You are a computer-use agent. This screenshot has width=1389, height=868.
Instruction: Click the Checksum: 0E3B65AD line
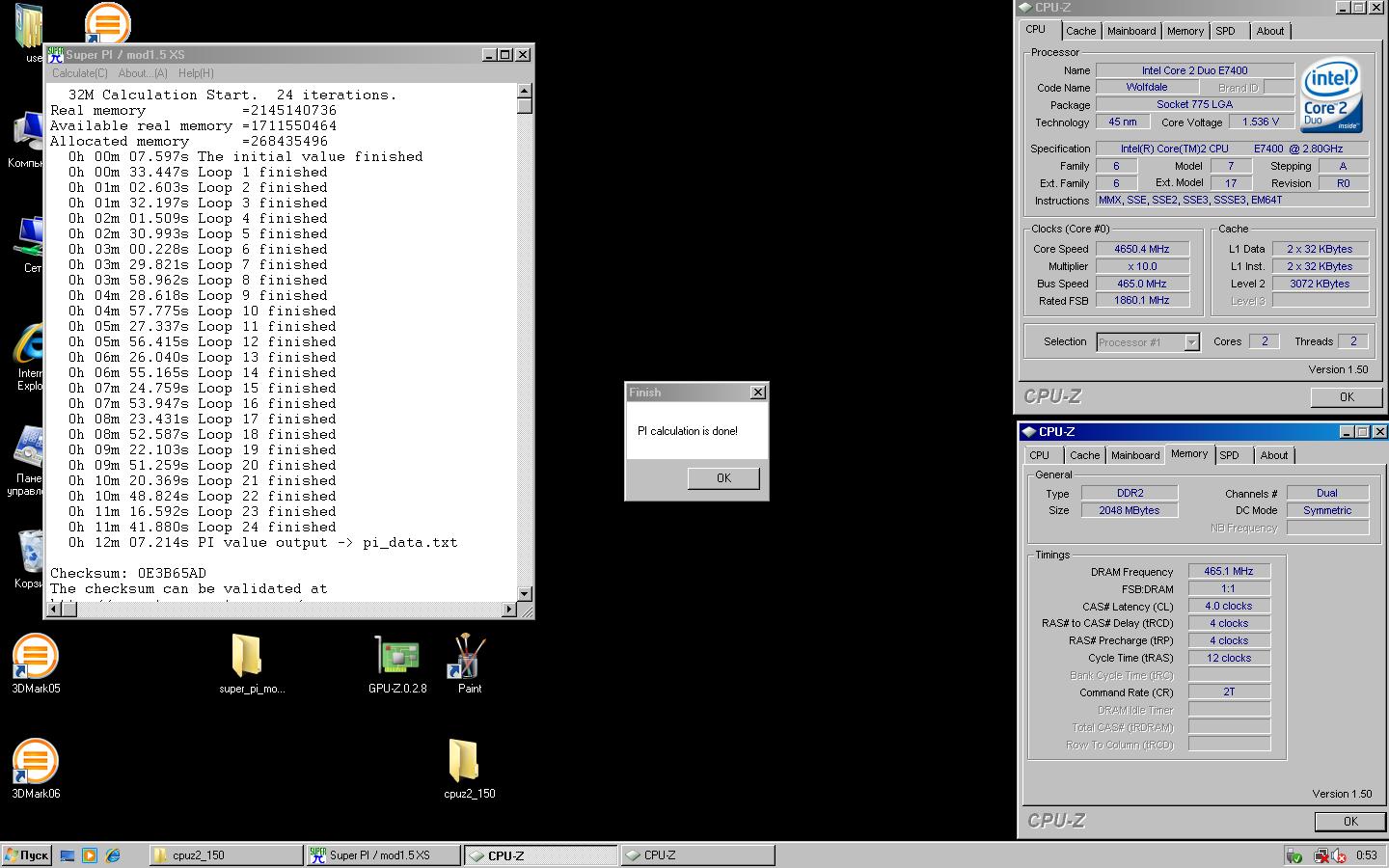[x=128, y=573]
